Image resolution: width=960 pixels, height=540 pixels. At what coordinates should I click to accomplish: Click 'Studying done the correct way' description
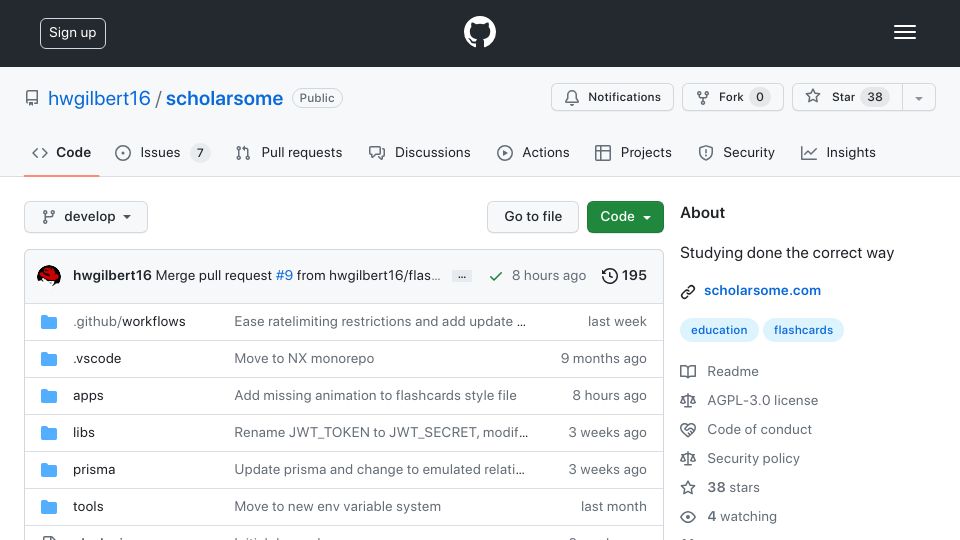pyautogui.click(x=787, y=253)
